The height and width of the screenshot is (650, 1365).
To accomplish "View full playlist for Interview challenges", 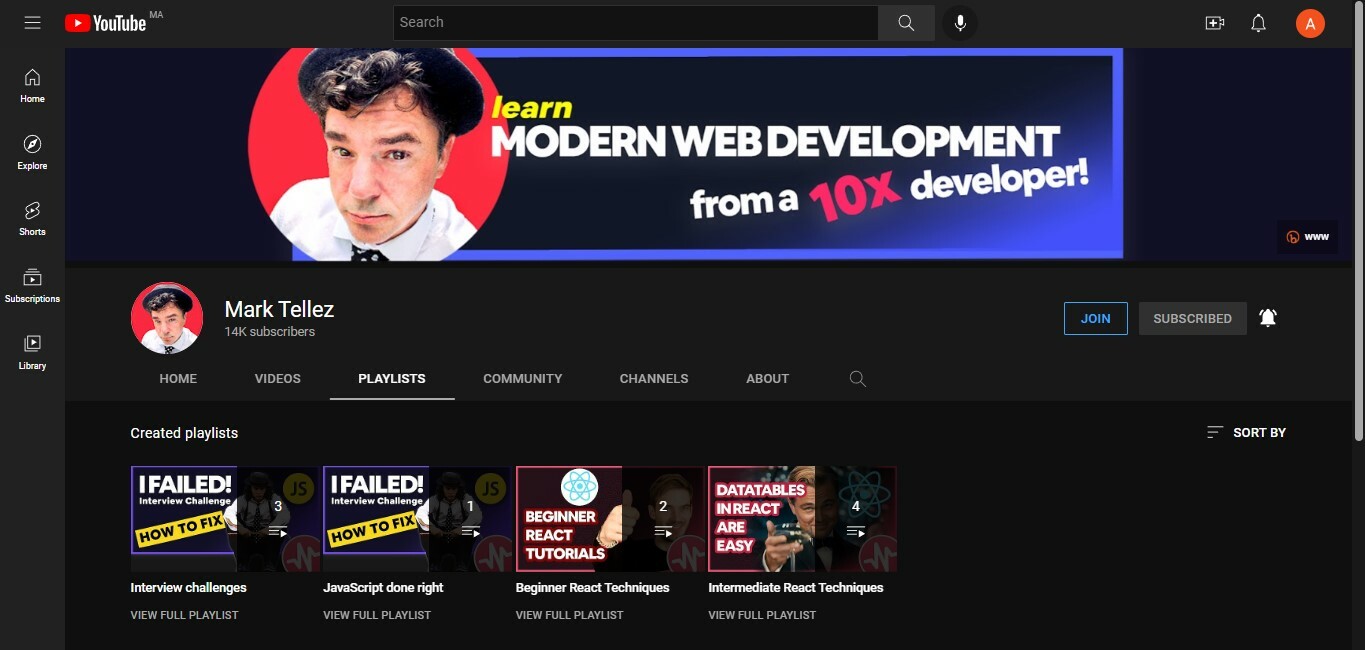I will coord(185,615).
